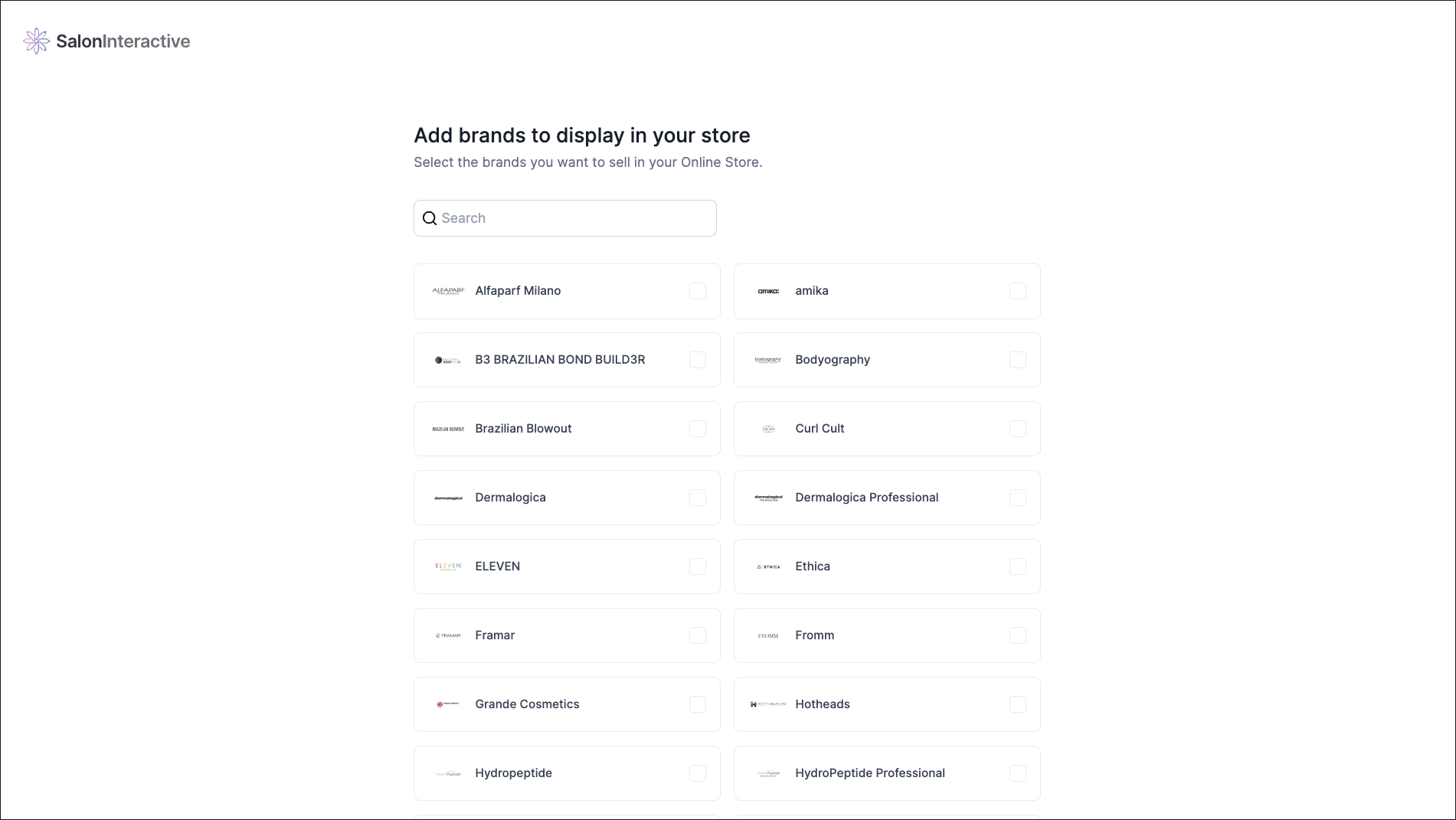
Task: Check the B3 BRAZILIAN BOND BUILD3R box
Action: [697, 359]
